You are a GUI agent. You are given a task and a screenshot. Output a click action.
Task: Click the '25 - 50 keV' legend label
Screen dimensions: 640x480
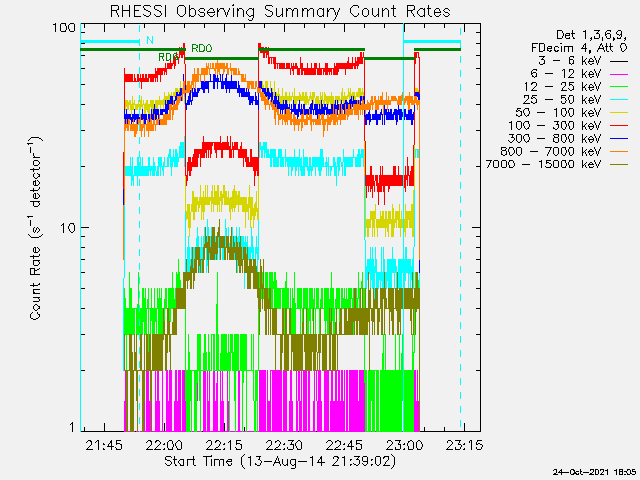pyautogui.click(x=562, y=100)
